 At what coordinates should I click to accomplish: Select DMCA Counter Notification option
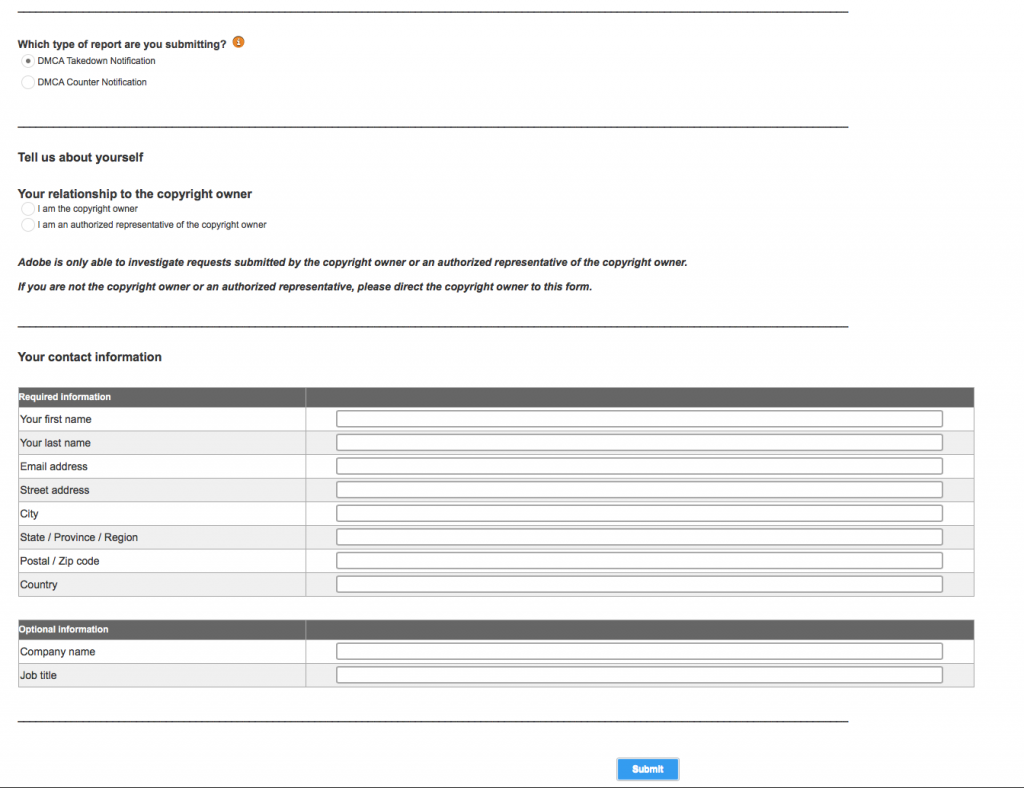point(27,82)
